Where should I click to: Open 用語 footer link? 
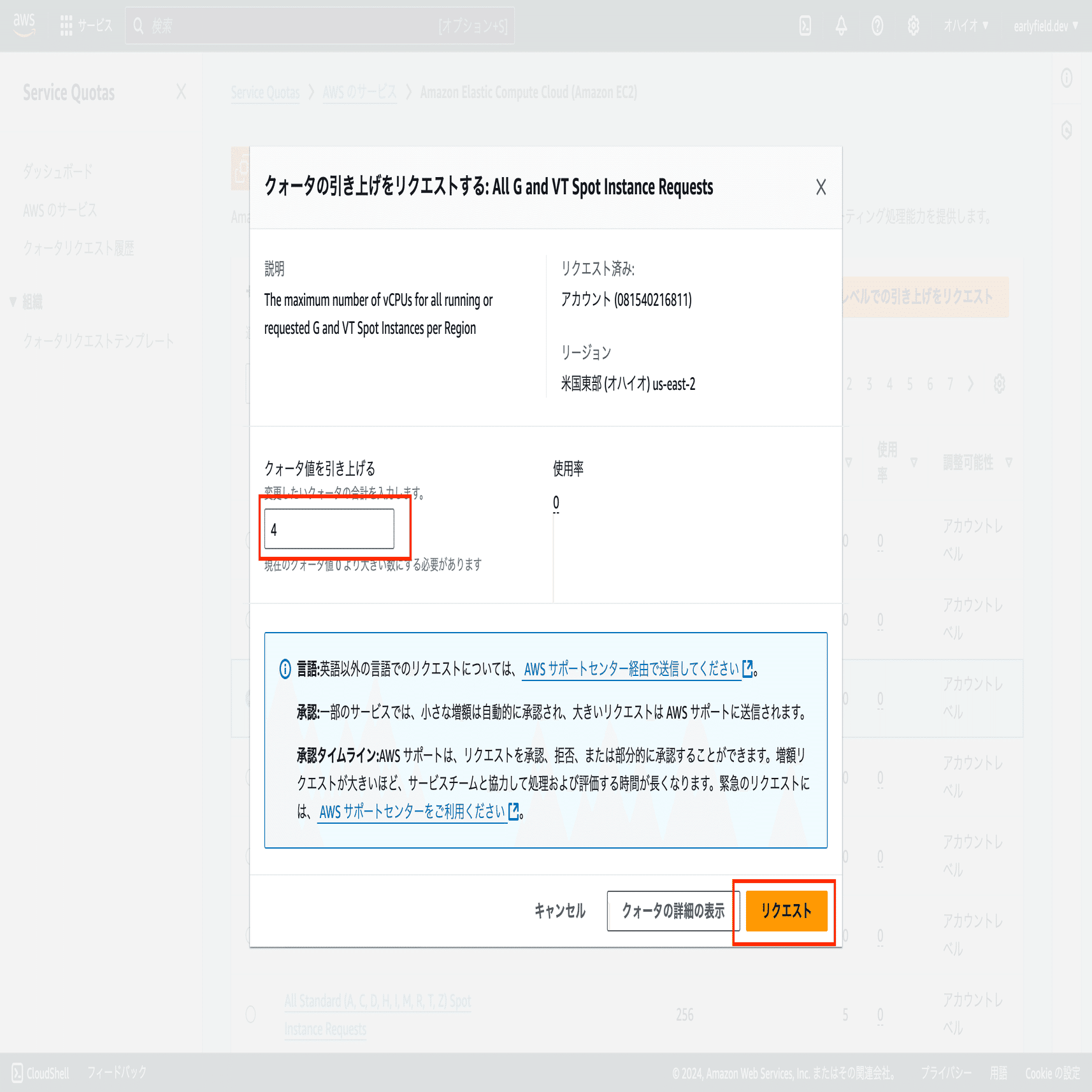click(x=998, y=1074)
